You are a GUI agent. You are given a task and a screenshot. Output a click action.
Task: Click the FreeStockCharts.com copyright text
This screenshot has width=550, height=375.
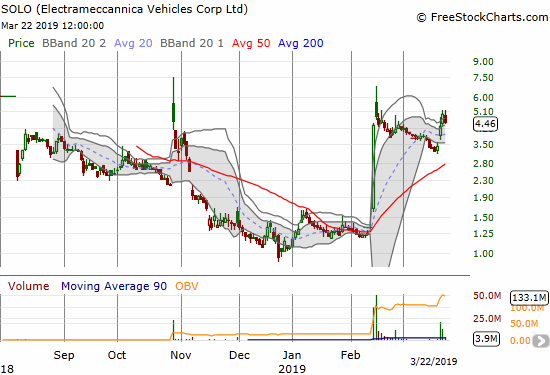click(482, 17)
